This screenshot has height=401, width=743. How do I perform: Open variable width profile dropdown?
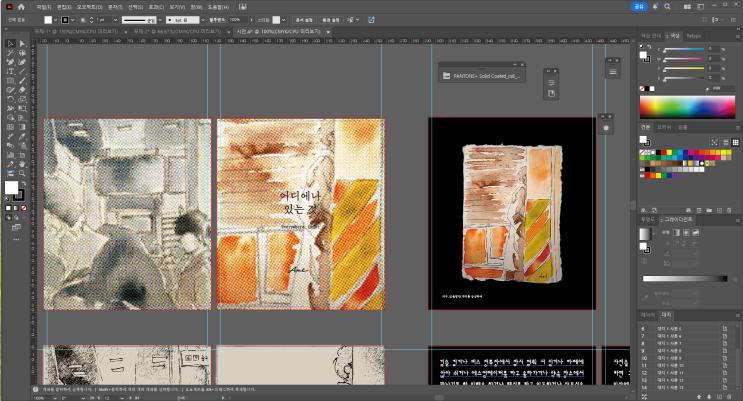pyautogui.click(x=160, y=20)
